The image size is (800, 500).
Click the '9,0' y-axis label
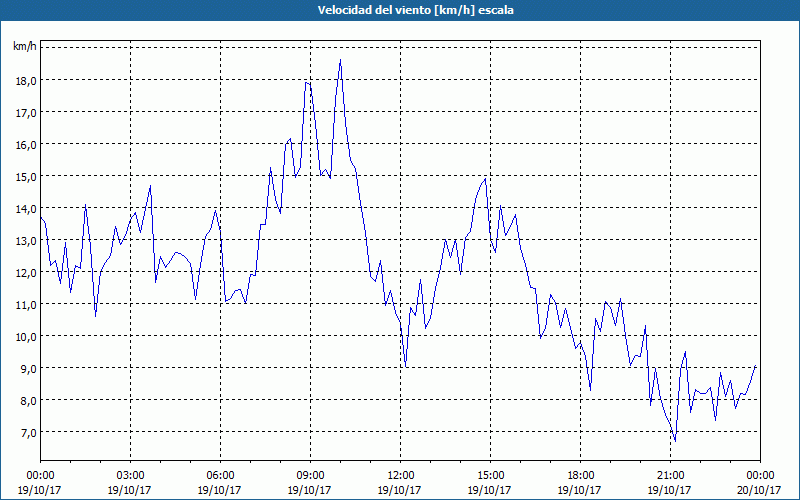(29, 368)
